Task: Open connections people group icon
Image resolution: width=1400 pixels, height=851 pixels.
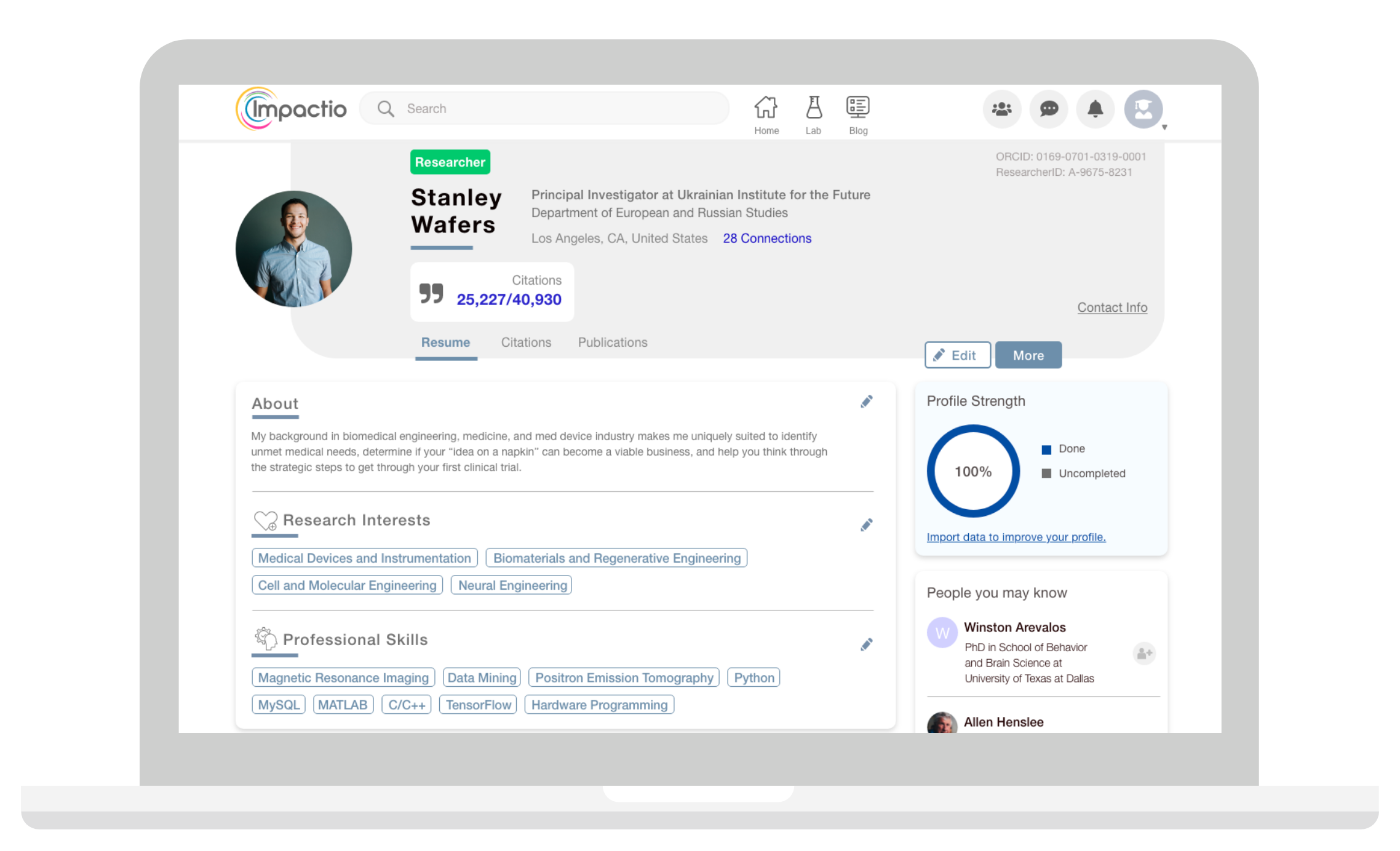Action: 1002,109
